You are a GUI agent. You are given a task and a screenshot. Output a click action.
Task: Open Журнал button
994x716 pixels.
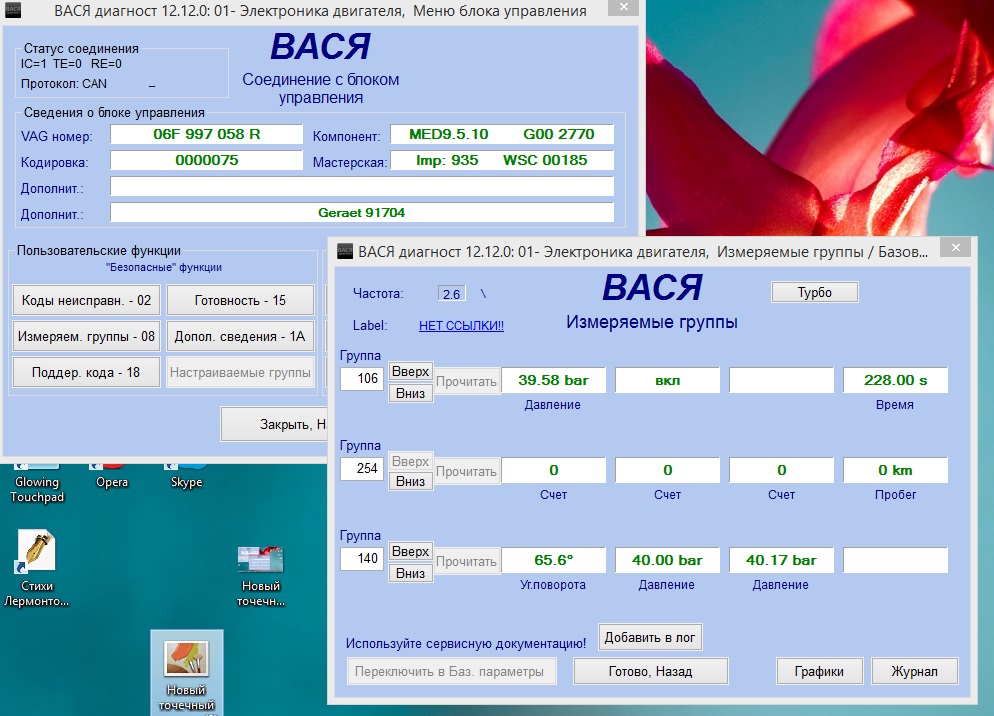(914, 672)
